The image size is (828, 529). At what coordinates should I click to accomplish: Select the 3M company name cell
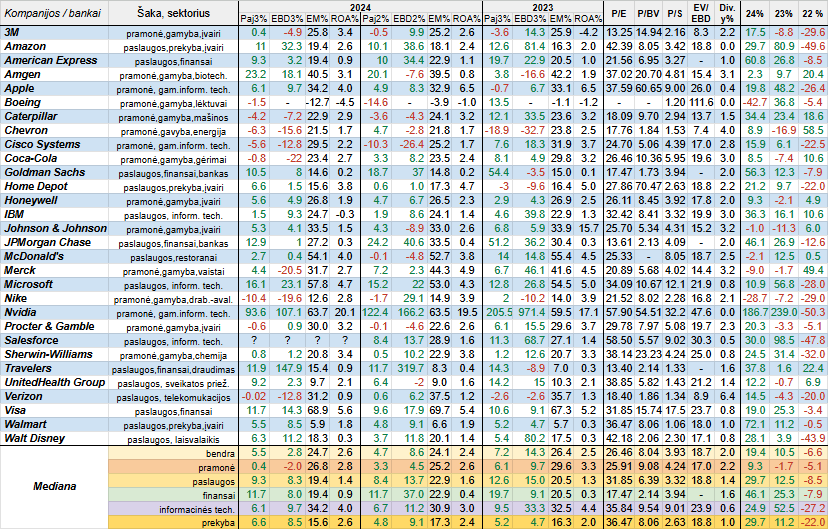54,33
